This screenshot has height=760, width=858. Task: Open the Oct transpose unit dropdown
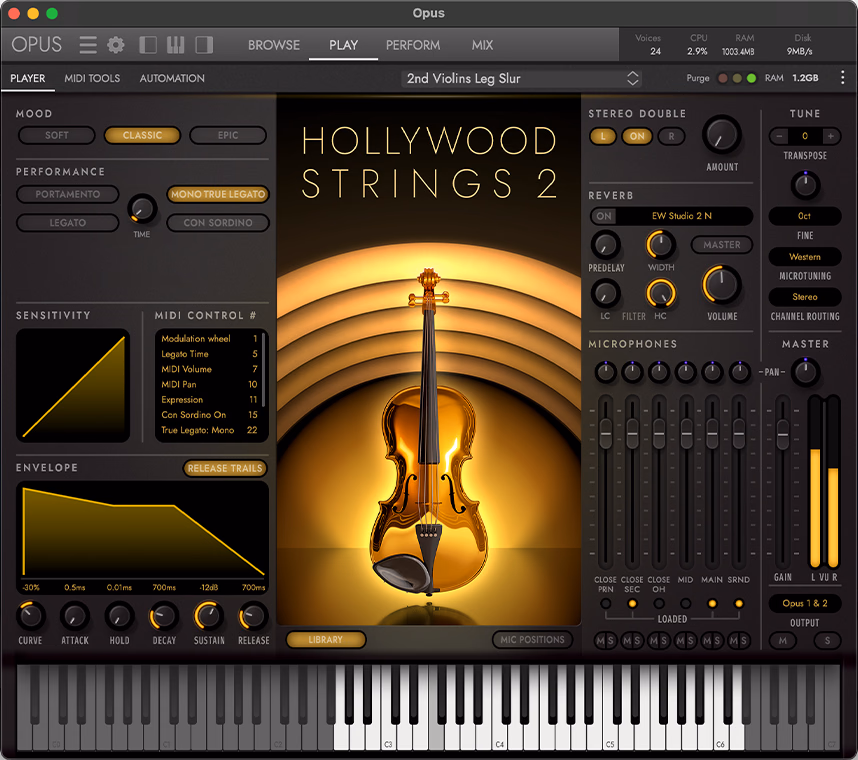pos(805,216)
